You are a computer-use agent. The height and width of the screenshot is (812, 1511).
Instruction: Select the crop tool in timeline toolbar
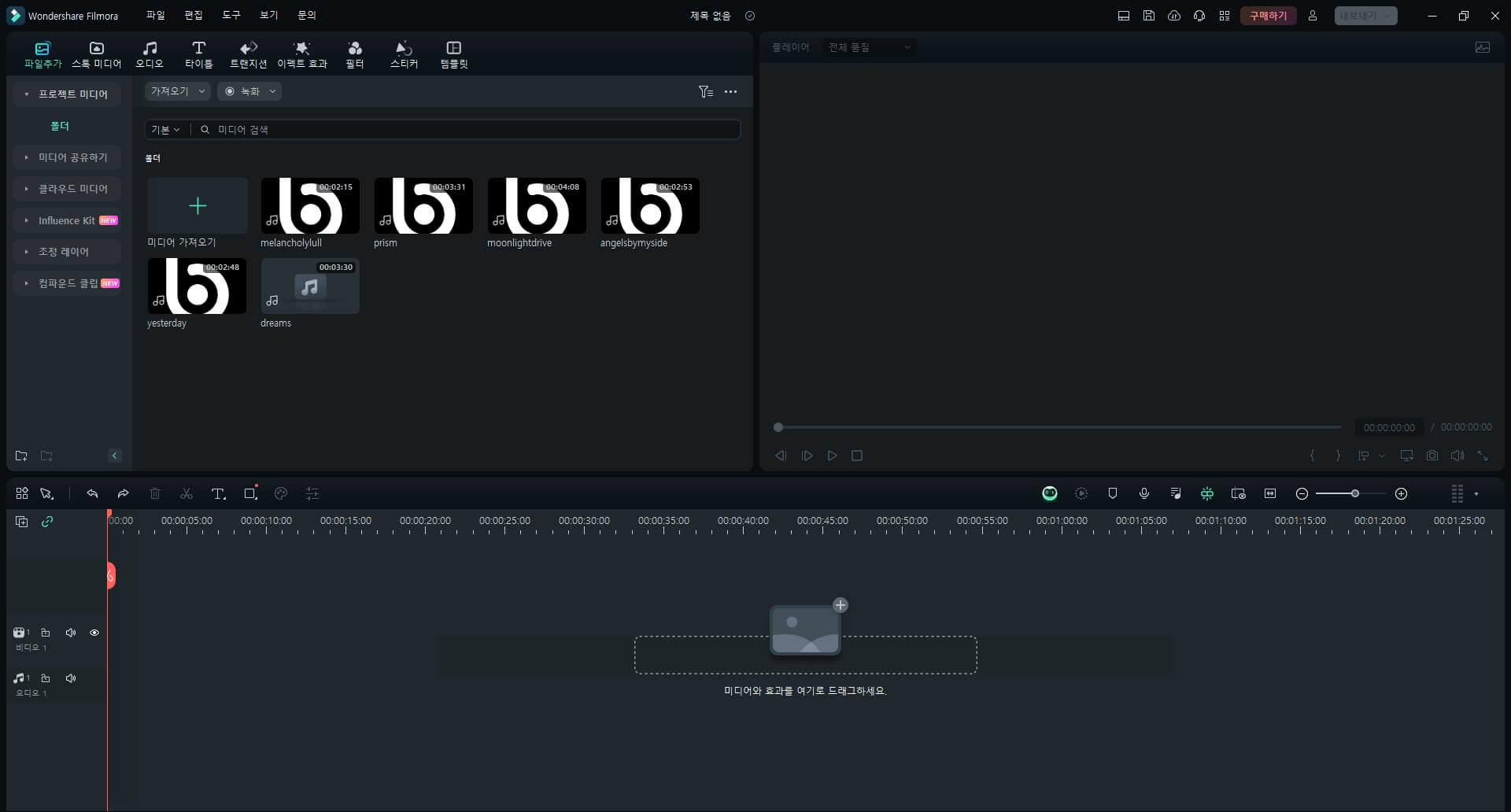[250, 493]
